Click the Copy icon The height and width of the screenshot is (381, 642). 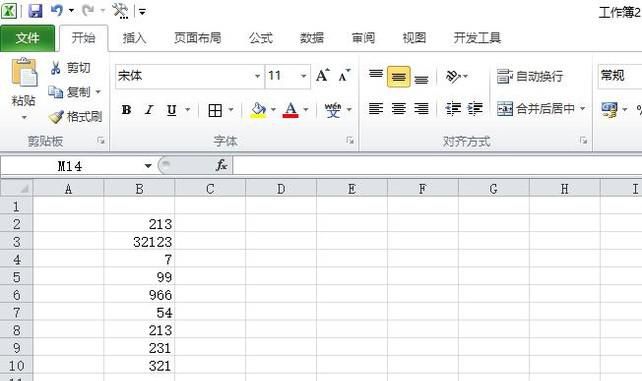tap(56, 92)
